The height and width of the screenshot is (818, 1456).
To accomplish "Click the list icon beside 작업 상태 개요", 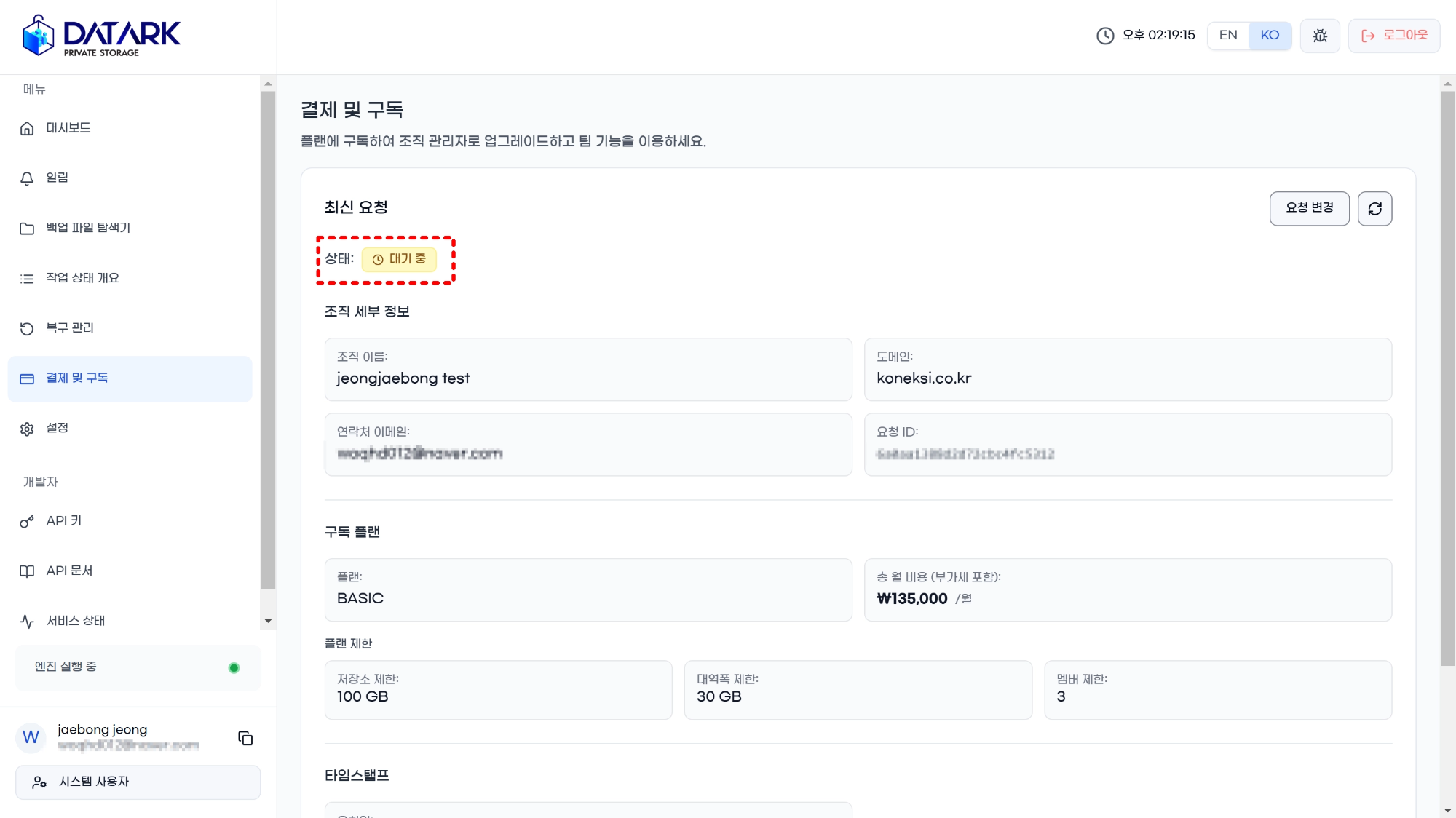I will pos(27,279).
